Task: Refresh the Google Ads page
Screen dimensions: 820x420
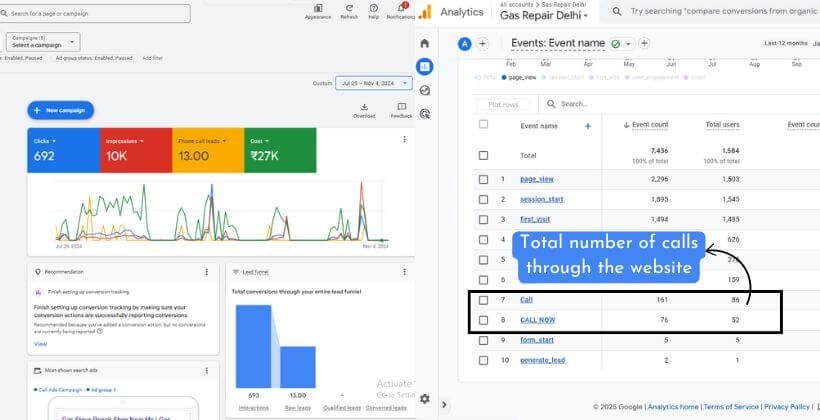Action: pos(349,12)
